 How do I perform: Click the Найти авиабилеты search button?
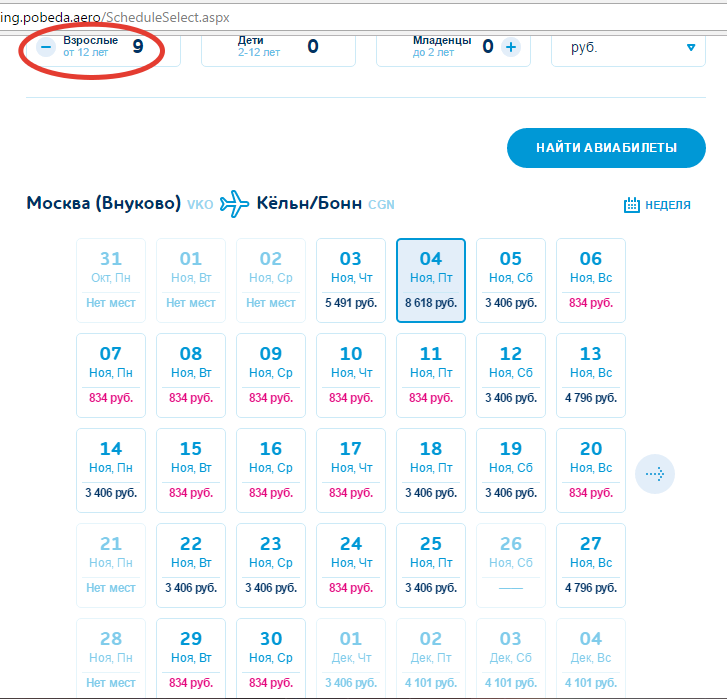click(x=606, y=148)
